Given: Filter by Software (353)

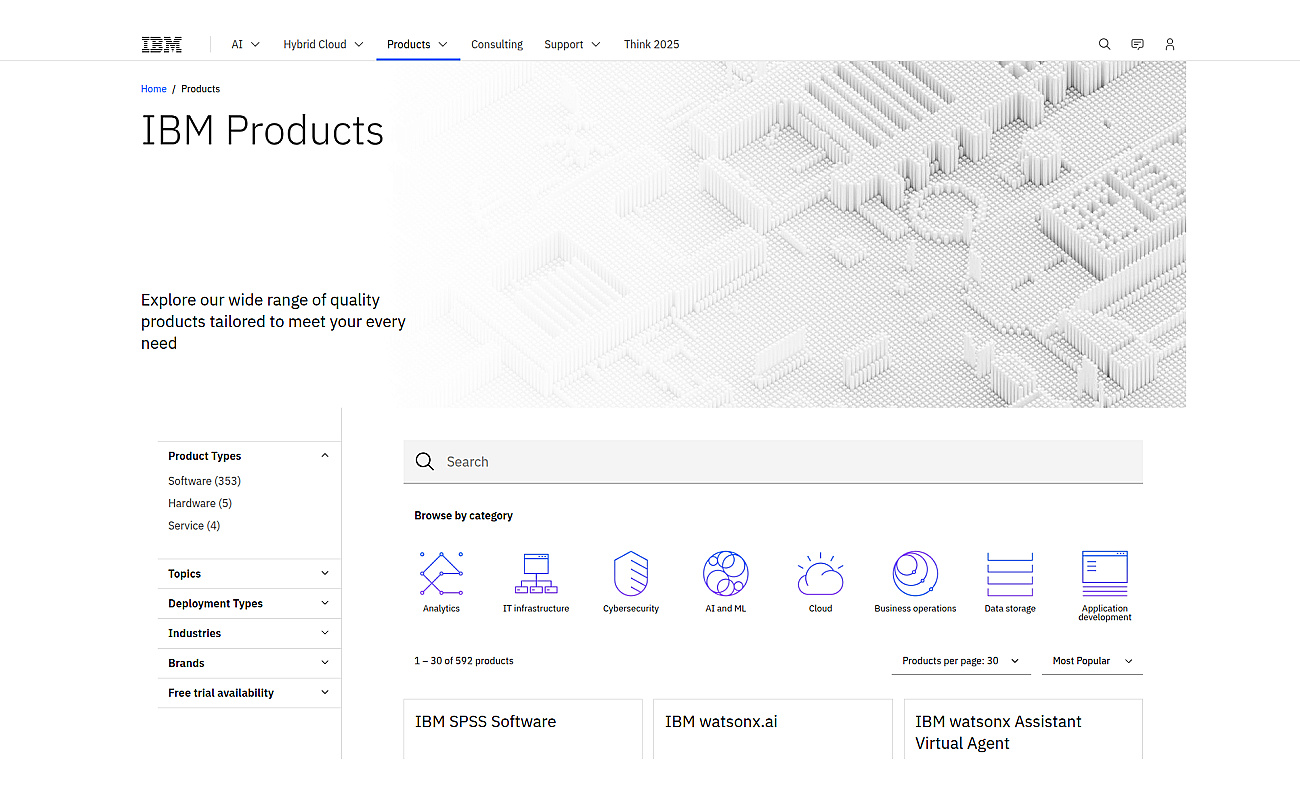Looking at the screenshot, I should pyautogui.click(x=204, y=481).
